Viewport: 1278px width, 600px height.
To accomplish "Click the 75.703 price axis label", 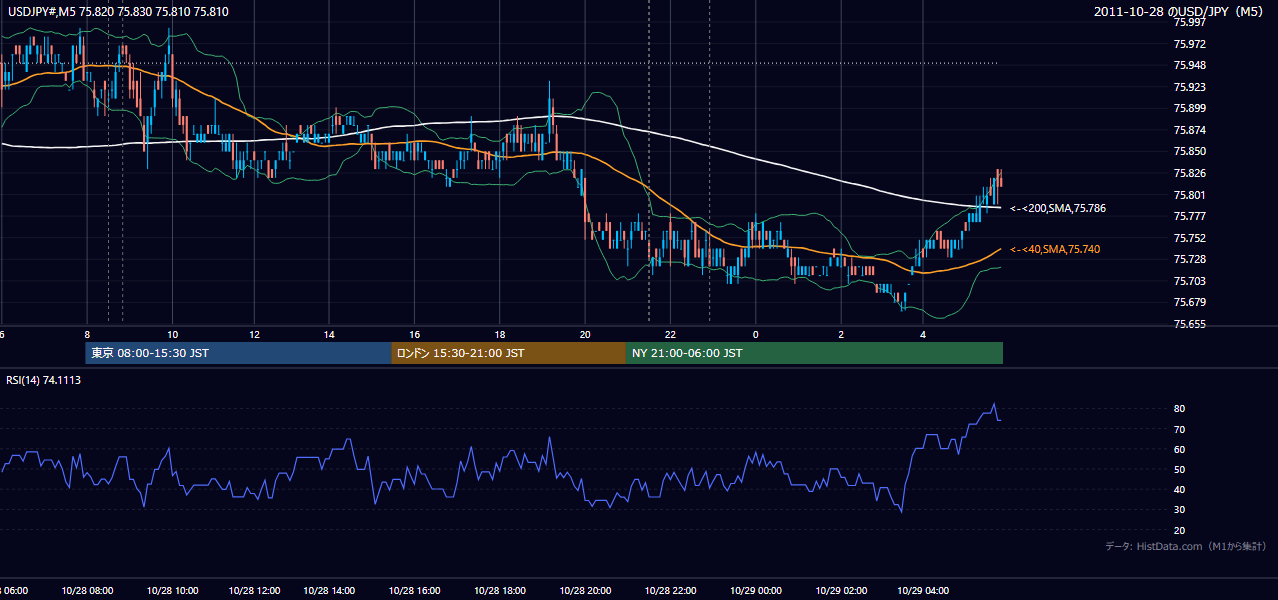I will tap(1190, 281).
